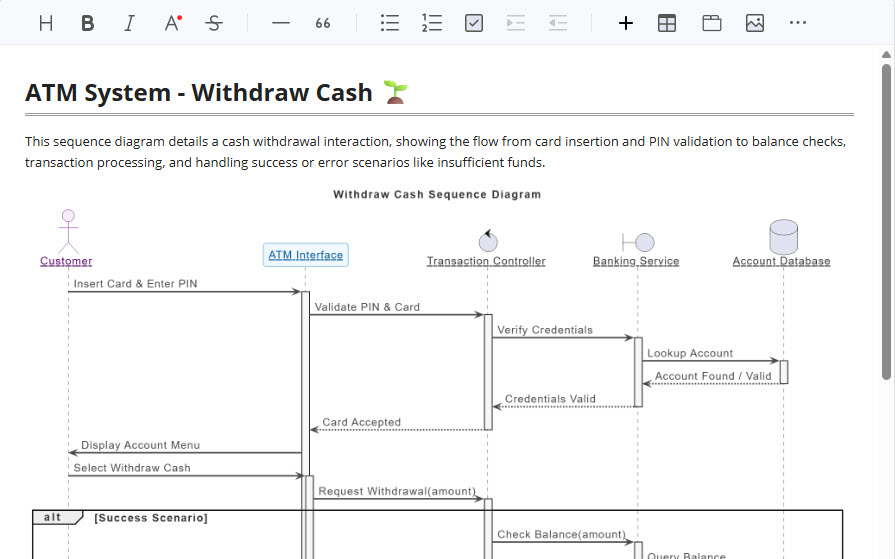Click 'Display Account Menu' message

(x=140, y=445)
